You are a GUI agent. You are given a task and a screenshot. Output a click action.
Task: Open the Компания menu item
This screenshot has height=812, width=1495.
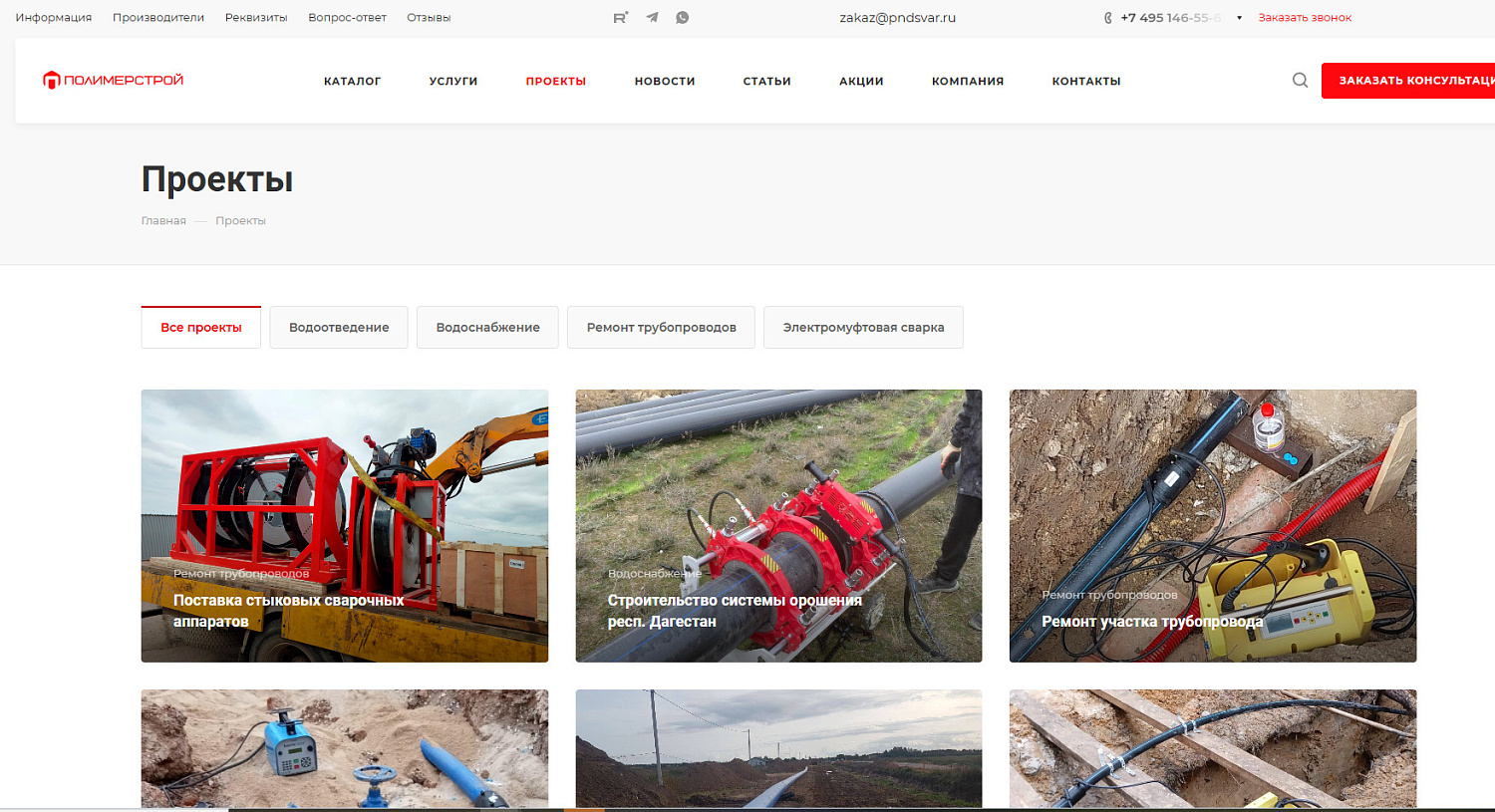point(967,82)
